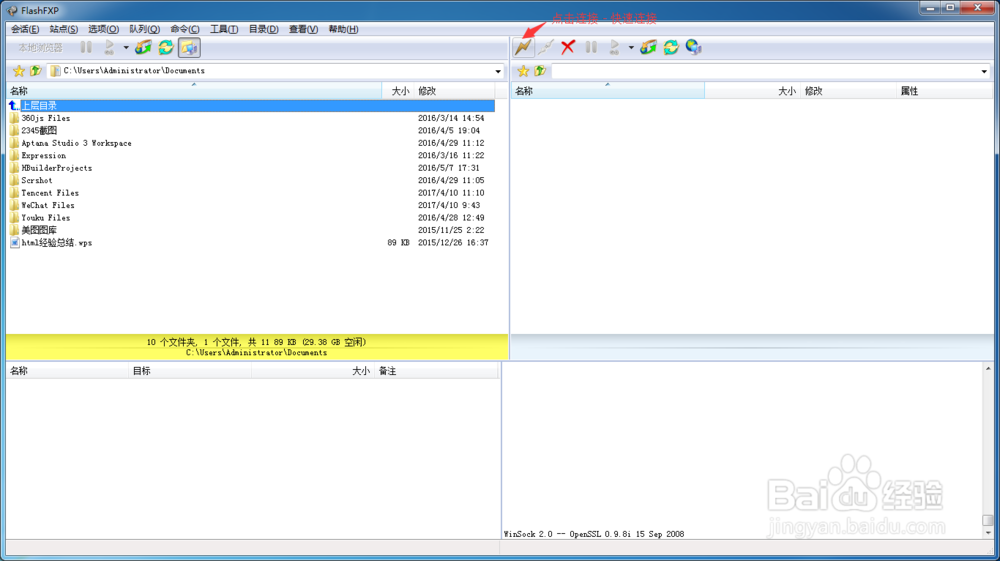1000x561 pixels.
Task: Open the 队列(Q) menu
Action: tap(145, 29)
